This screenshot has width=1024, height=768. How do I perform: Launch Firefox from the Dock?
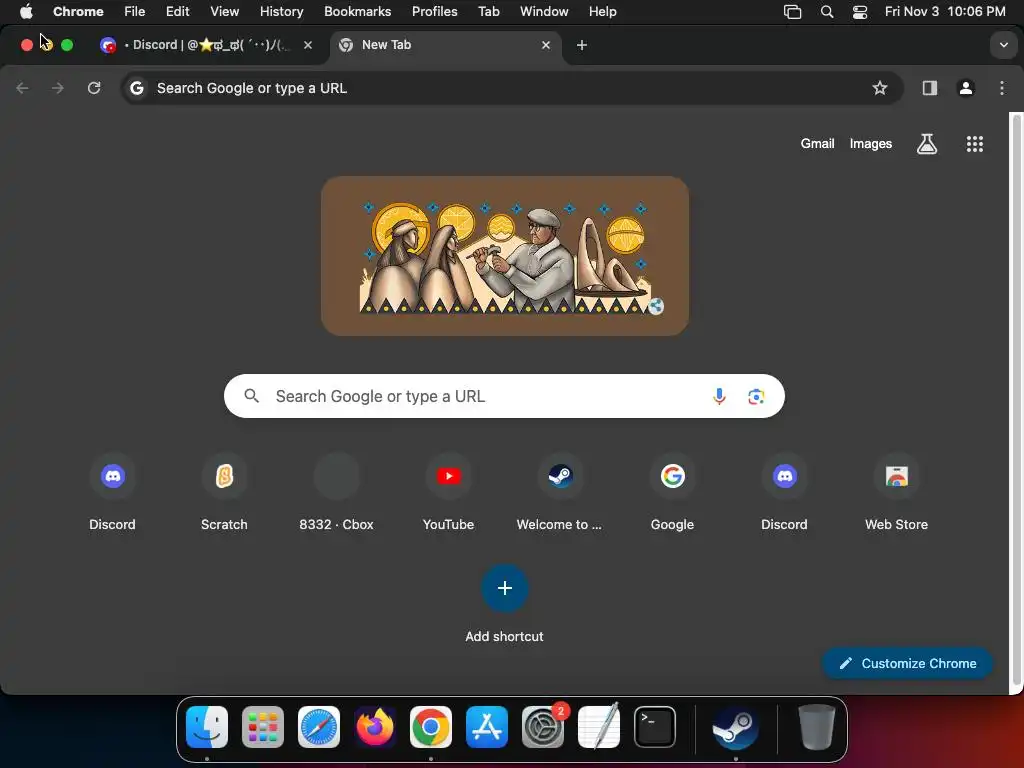(375, 727)
